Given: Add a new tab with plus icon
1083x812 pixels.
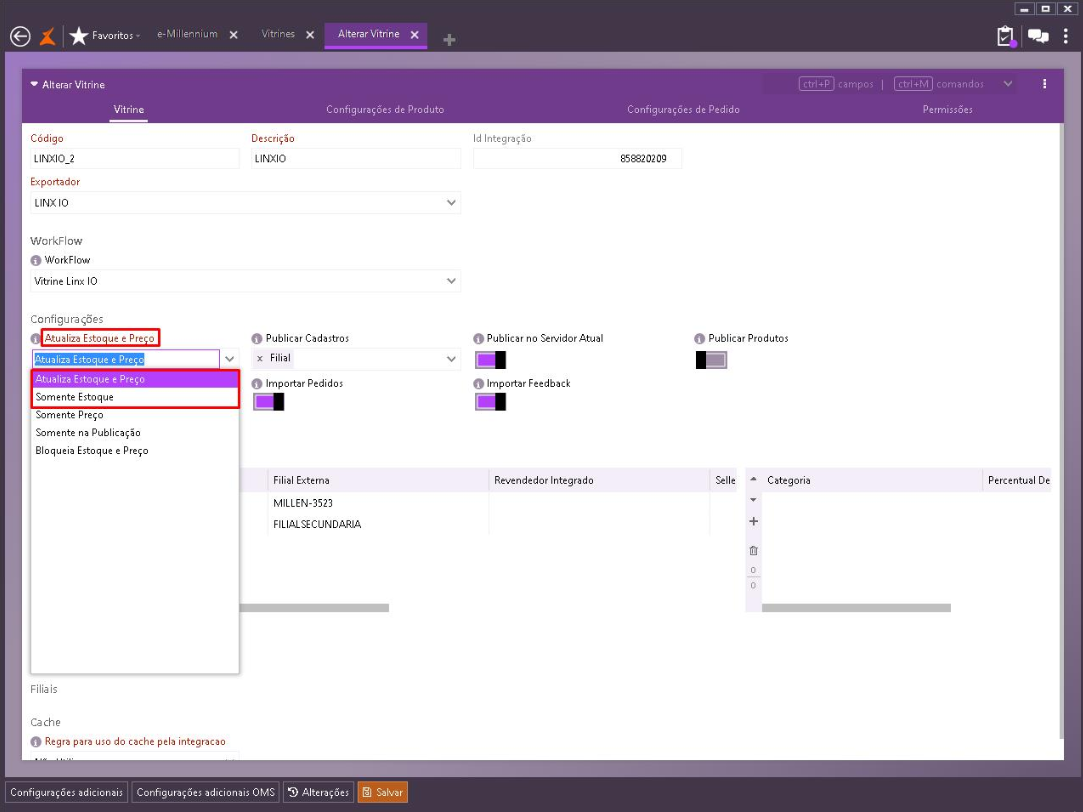Looking at the screenshot, I should pos(449,40).
